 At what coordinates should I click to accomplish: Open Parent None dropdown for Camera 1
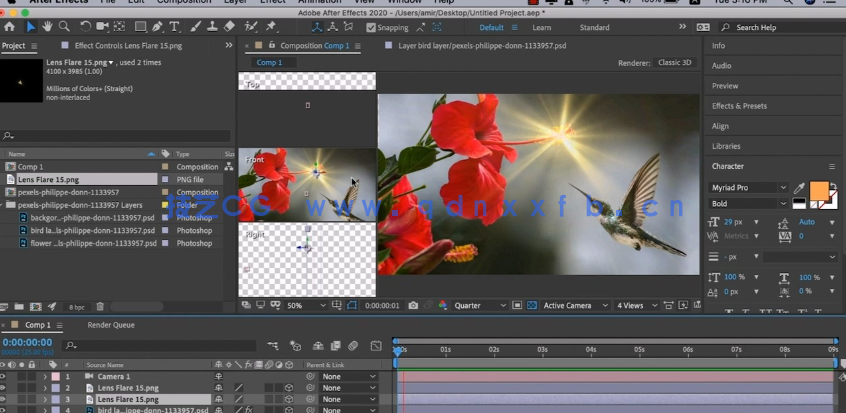click(x=349, y=376)
